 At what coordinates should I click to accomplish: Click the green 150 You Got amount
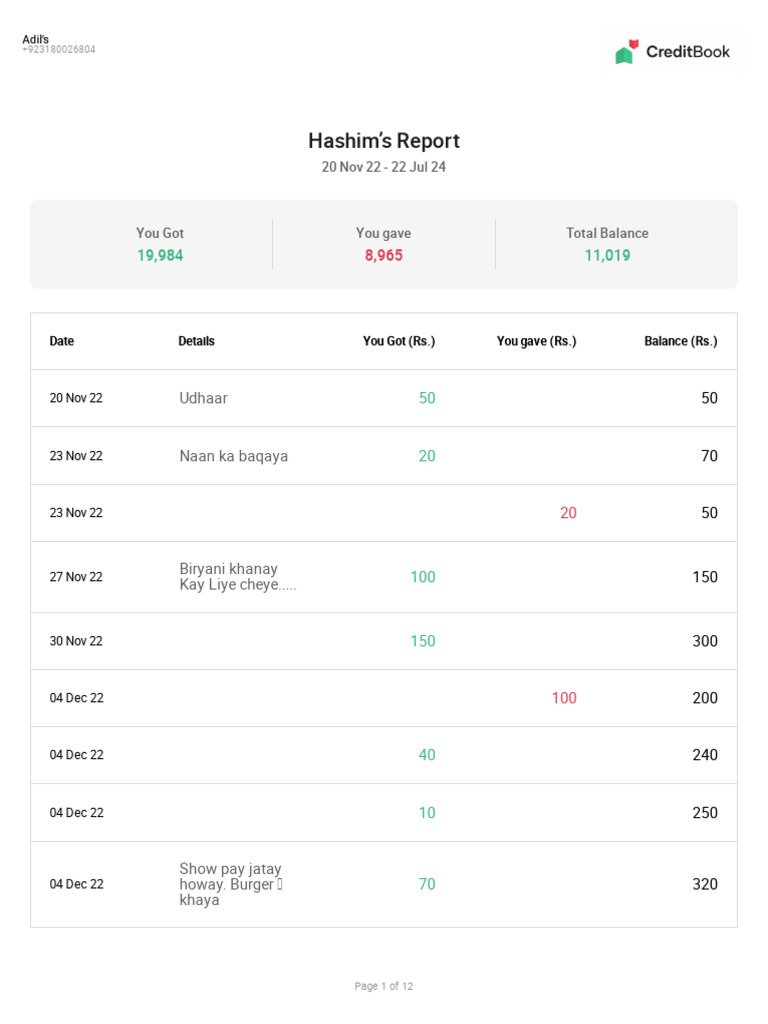click(x=423, y=641)
